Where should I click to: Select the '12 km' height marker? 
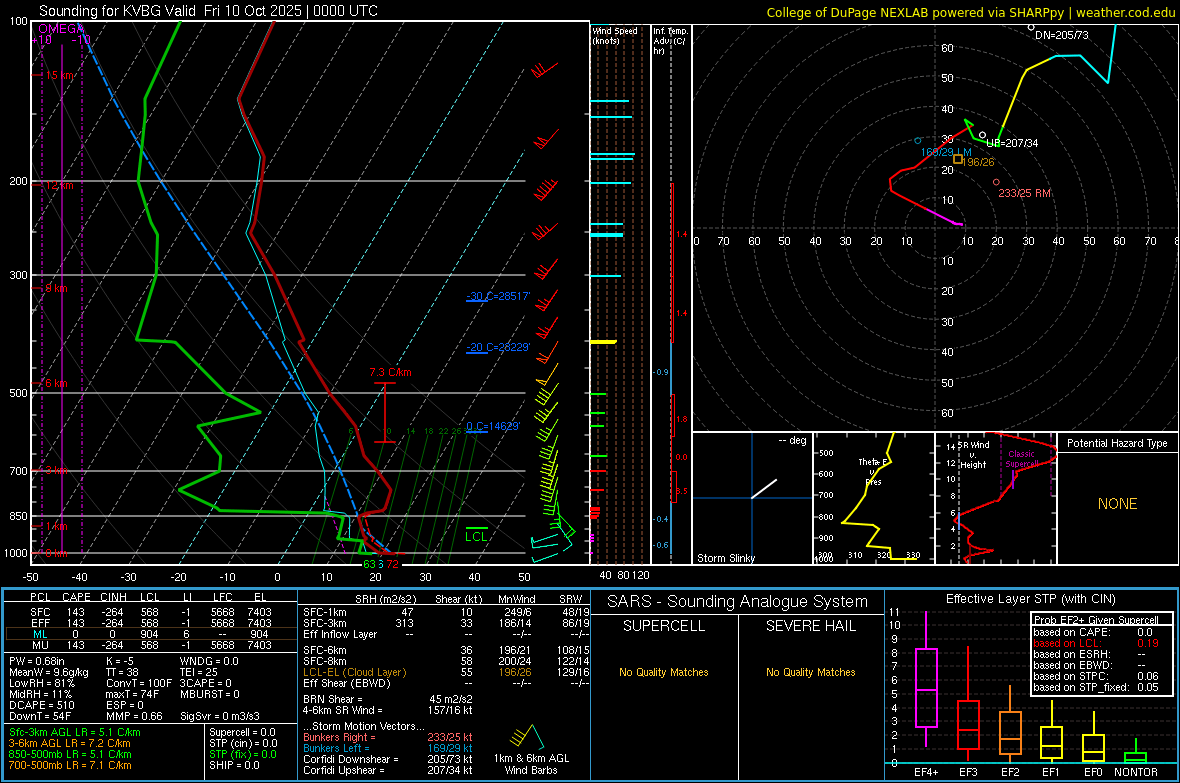pyautogui.click(x=59, y=185)
